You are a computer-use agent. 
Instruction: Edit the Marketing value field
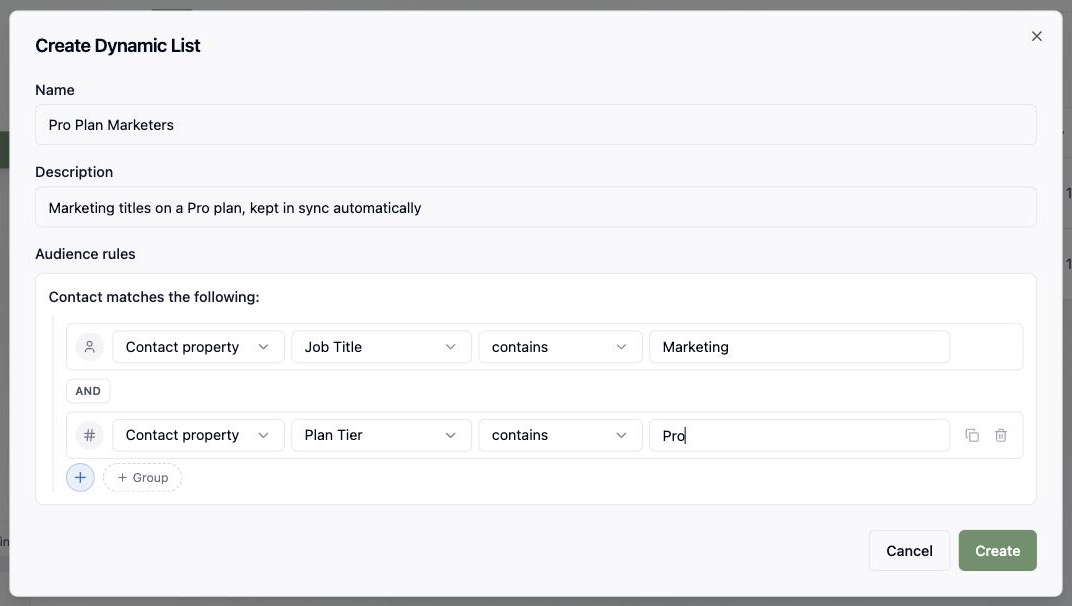tap(799, 347)
